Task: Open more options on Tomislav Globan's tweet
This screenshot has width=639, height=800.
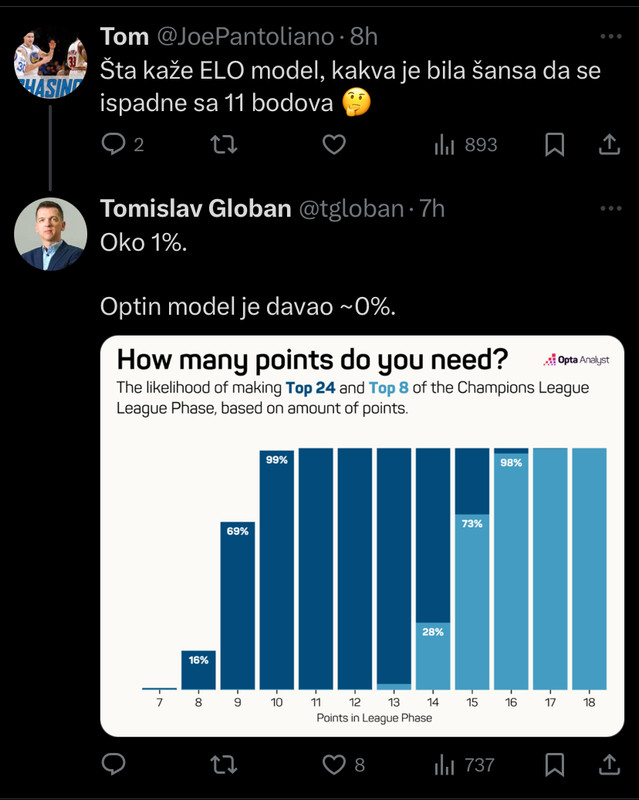Action: coord(610,208)
